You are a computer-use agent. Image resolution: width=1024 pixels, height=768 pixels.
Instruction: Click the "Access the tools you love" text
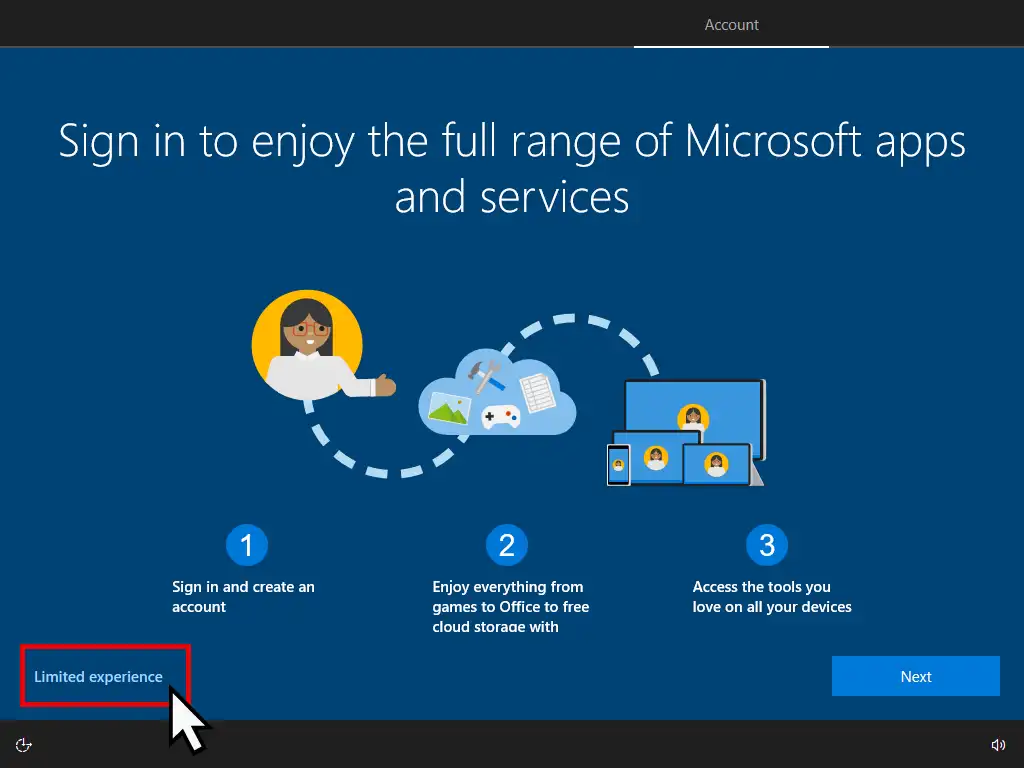pos(771,597)
